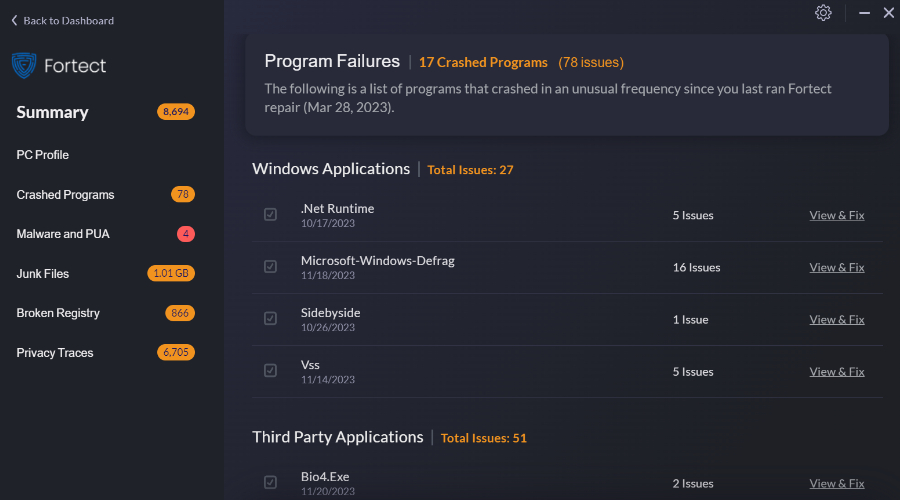Open Malware and PUA section
900x500 pixels.
tap(63, 234)
